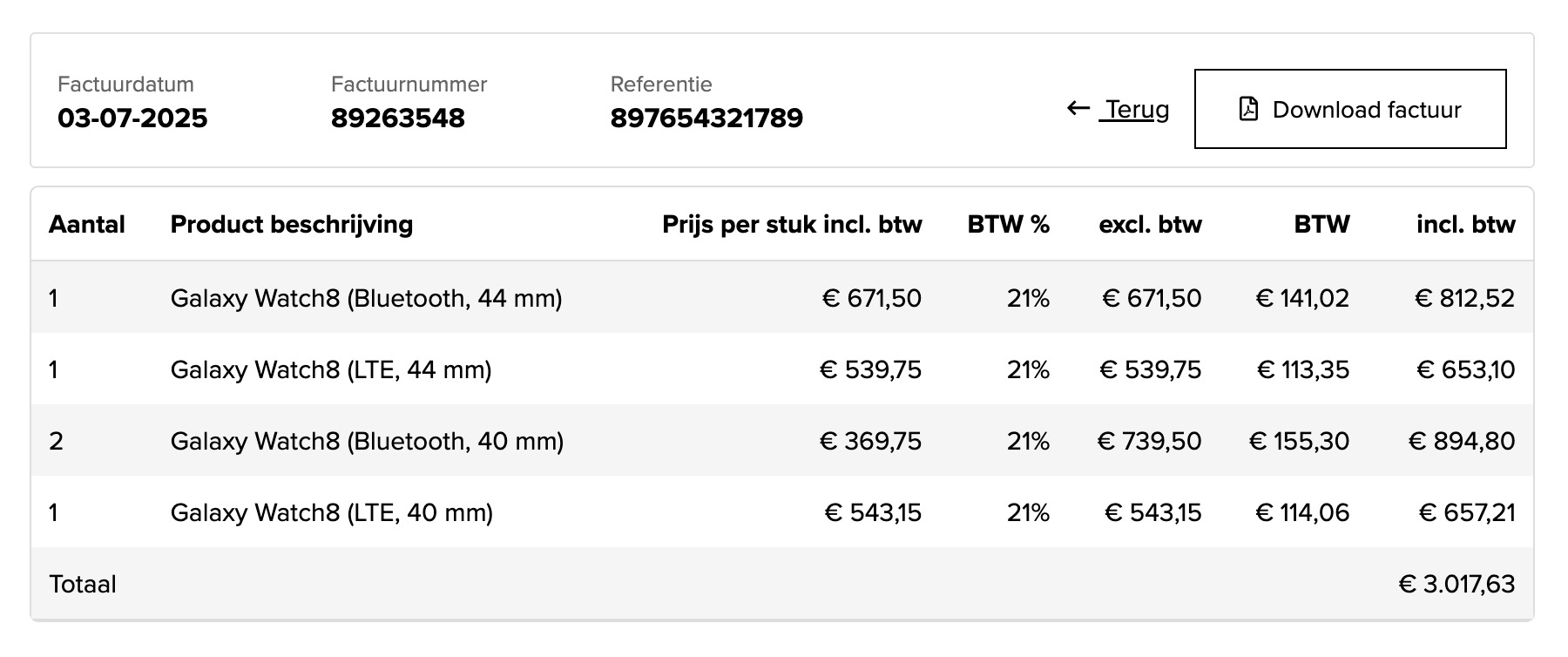Click the Prijs per stuk incl. btw header
Screen dimensions: 1568x657
794,224
